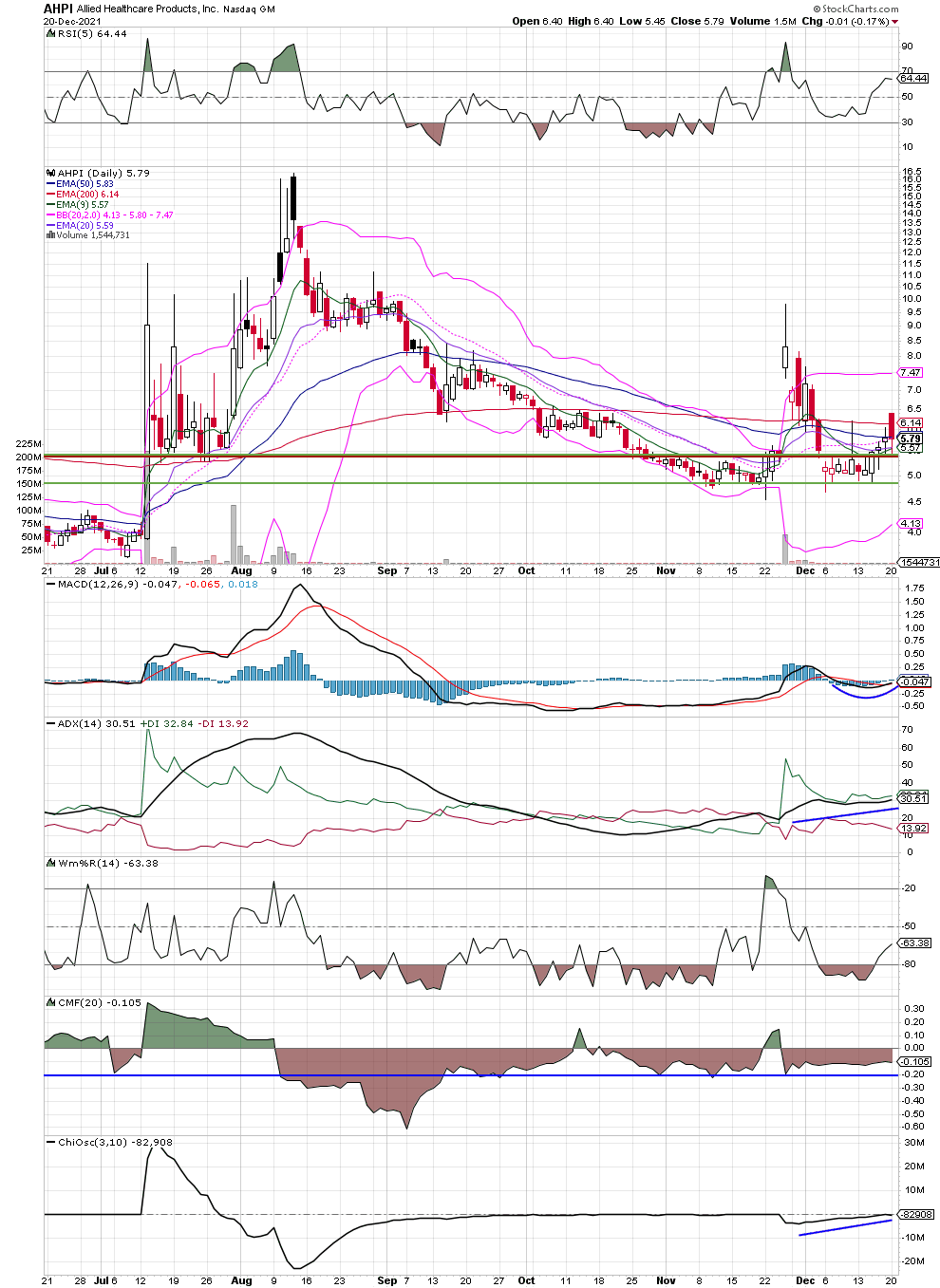Click the 7.47 upper Bollinger price tag
Viewport: 940px width, 1288px height.
910,373
